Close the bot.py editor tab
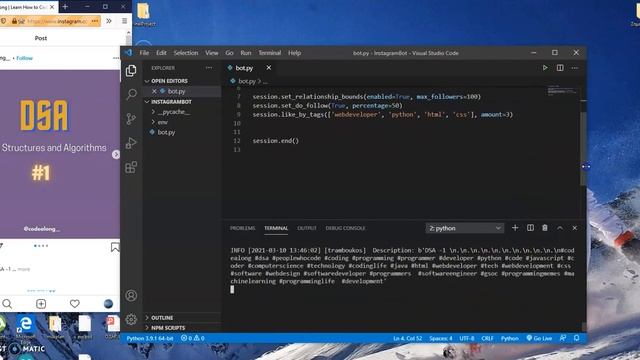640x360 pixels. click(269, 68)
